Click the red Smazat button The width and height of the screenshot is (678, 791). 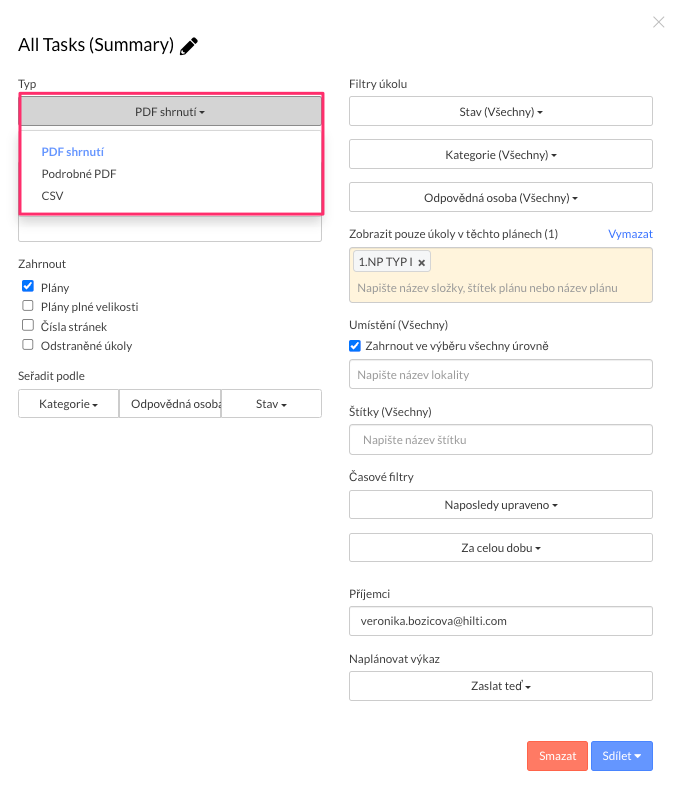[x=557, y=756]
